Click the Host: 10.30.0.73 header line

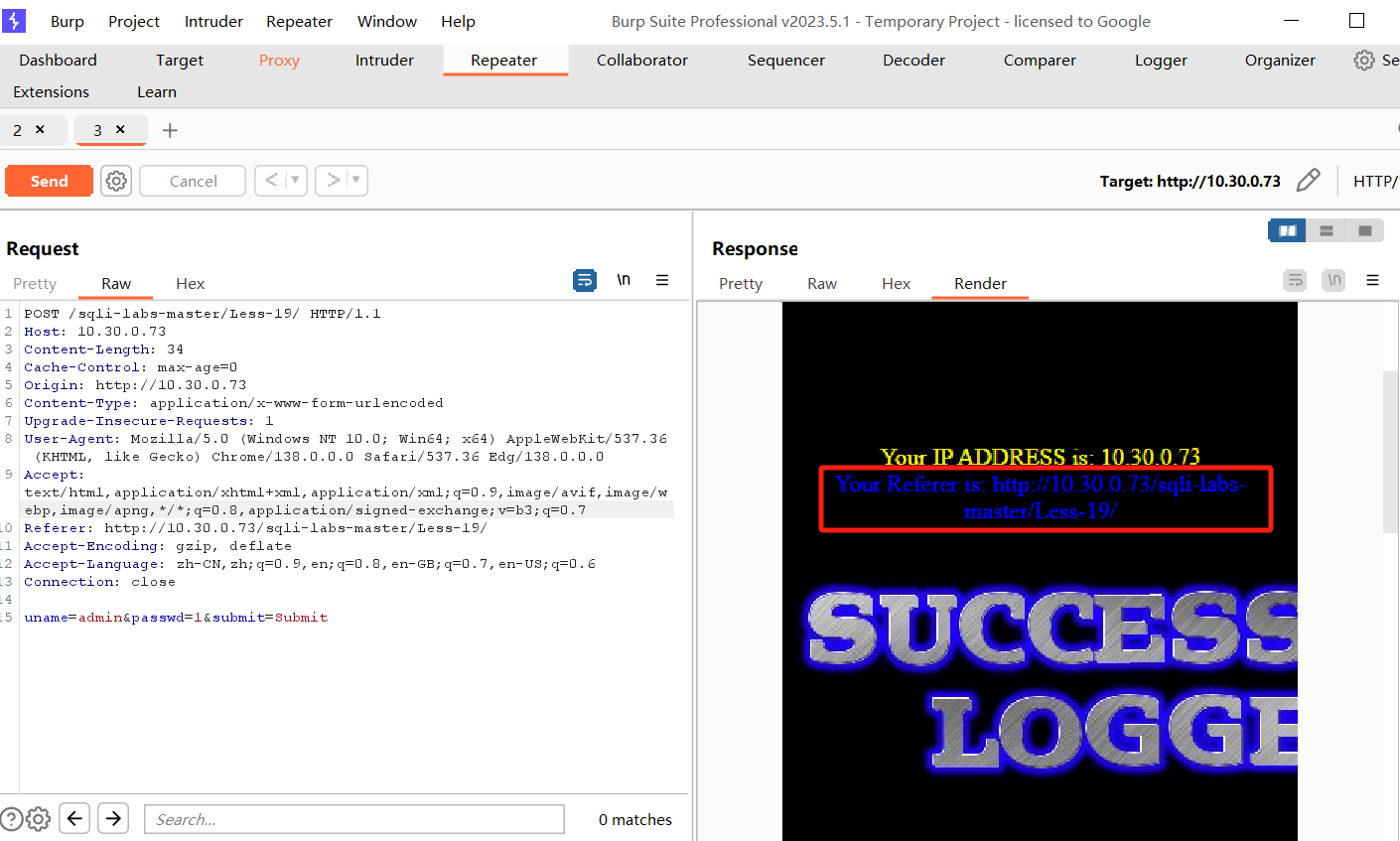click(95, 332)
